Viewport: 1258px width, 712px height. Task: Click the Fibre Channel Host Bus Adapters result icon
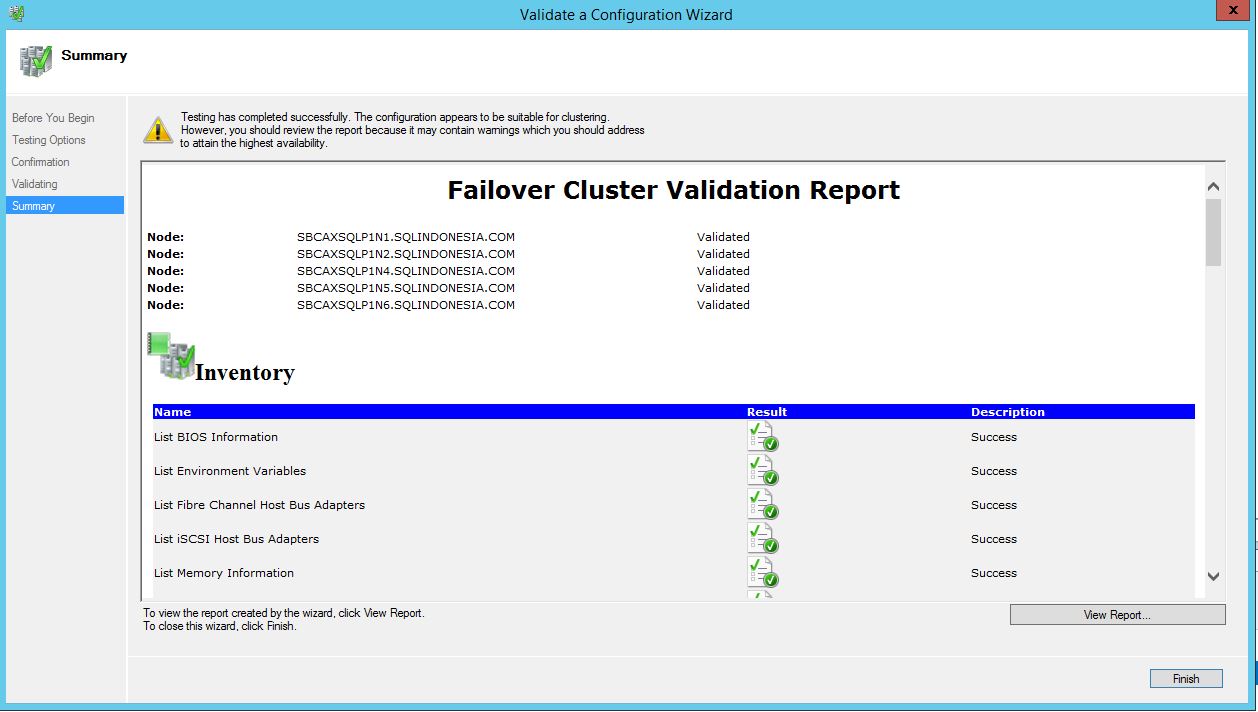pos(762,505)
